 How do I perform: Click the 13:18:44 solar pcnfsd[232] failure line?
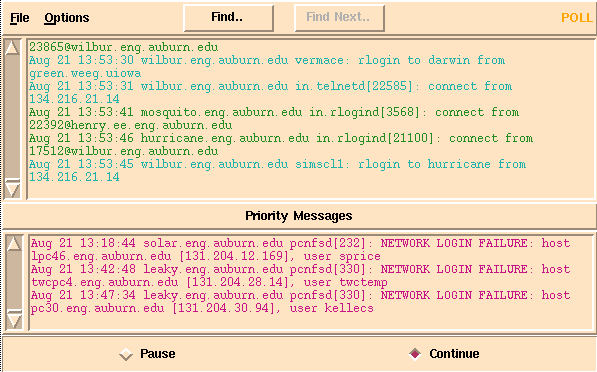[301, 243]
